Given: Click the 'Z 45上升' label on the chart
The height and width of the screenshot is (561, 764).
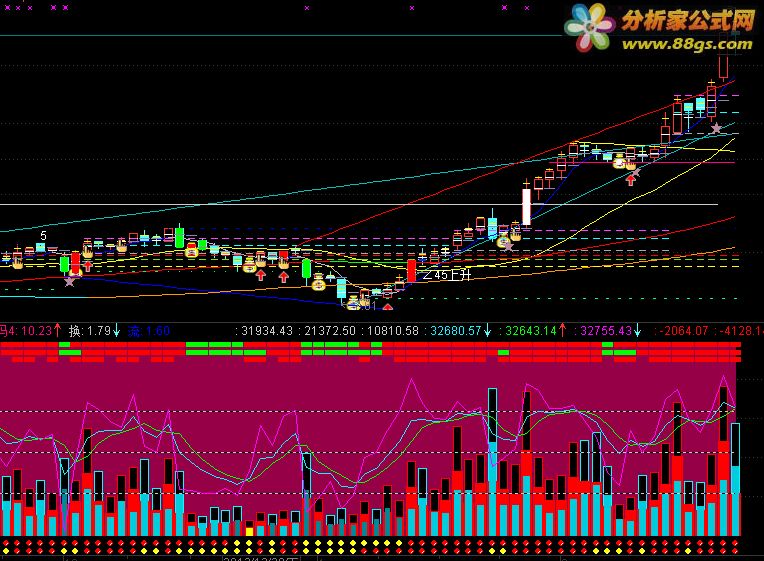Looking at the screenshot, I should coord(447,275).
